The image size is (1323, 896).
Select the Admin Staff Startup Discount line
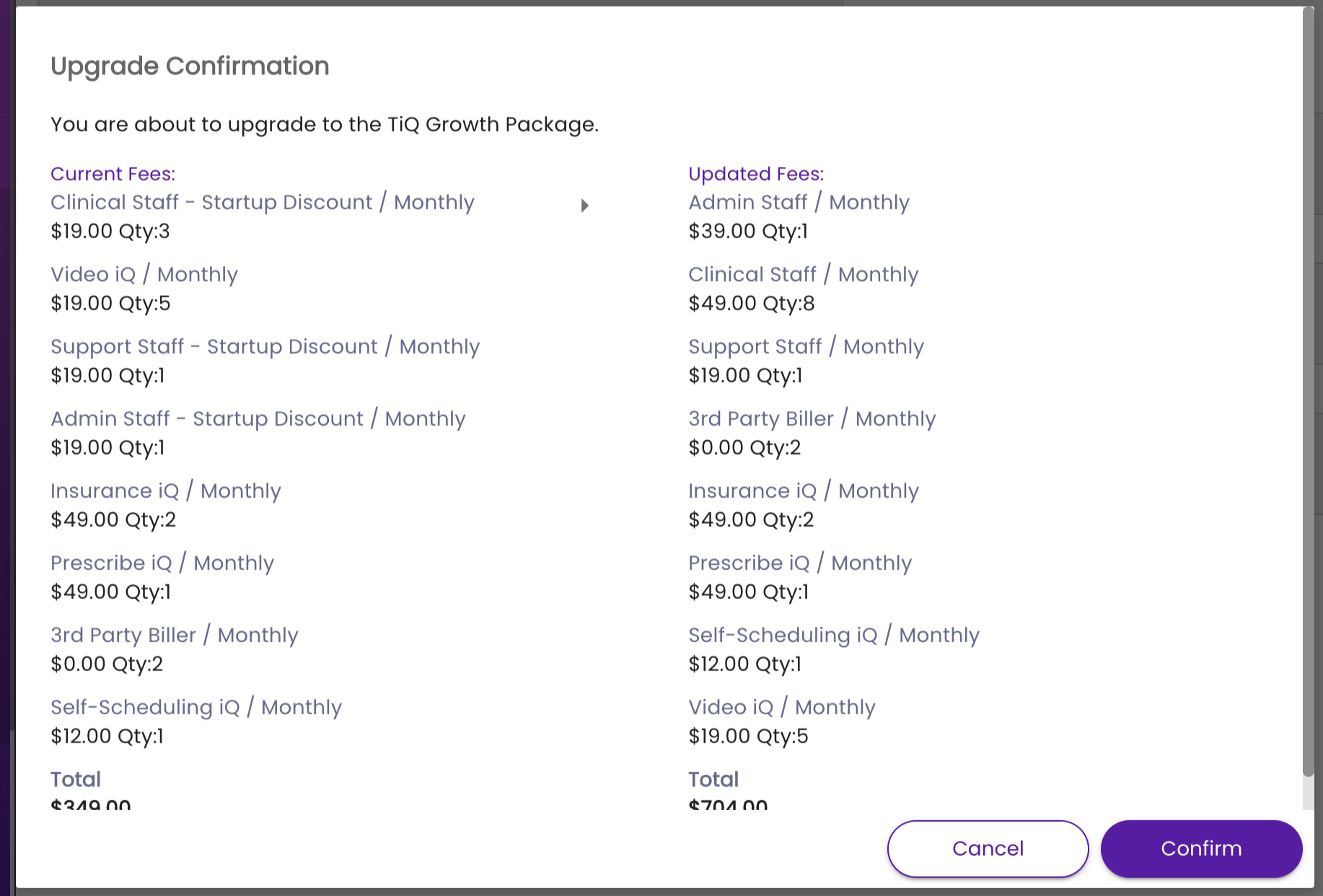pos(258,418)
